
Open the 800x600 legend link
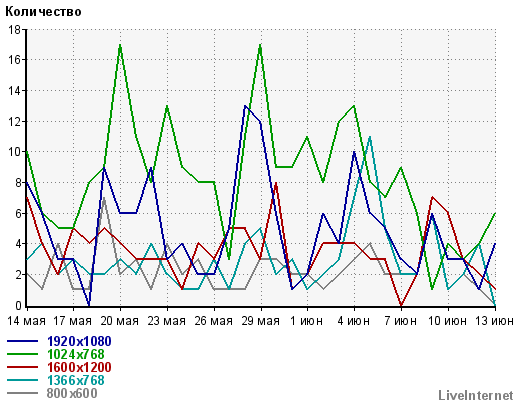72,393
